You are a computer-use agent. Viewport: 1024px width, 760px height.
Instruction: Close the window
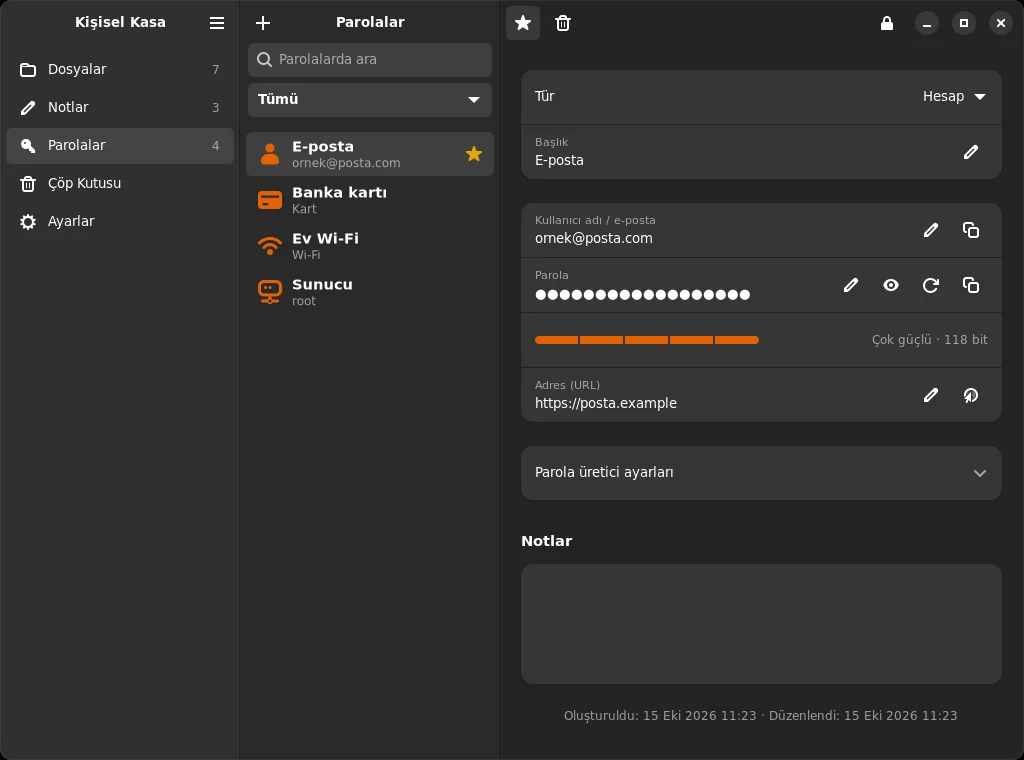coord(1000,24)
